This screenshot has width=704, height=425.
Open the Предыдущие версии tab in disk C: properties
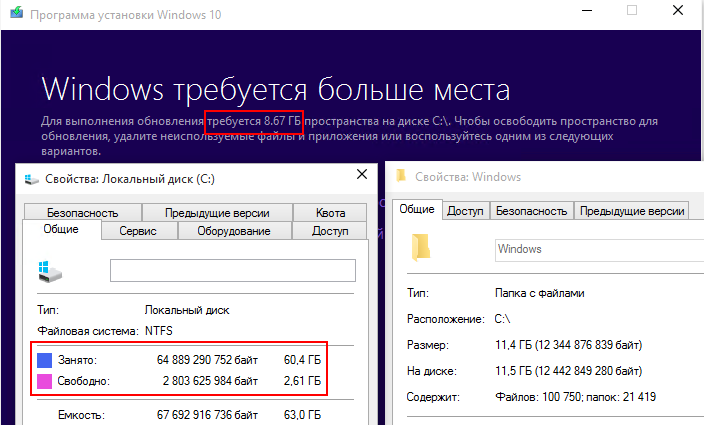[x=217, y=213]
